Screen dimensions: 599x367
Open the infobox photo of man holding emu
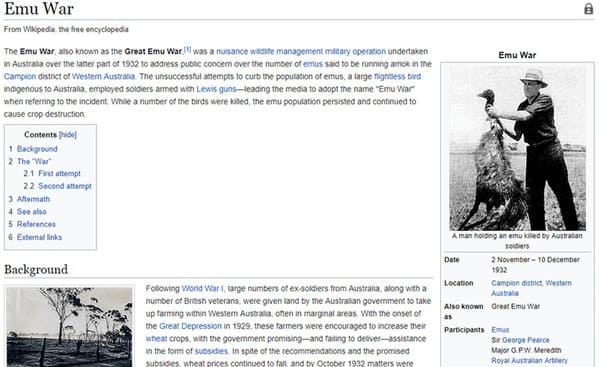pos(517,148)
